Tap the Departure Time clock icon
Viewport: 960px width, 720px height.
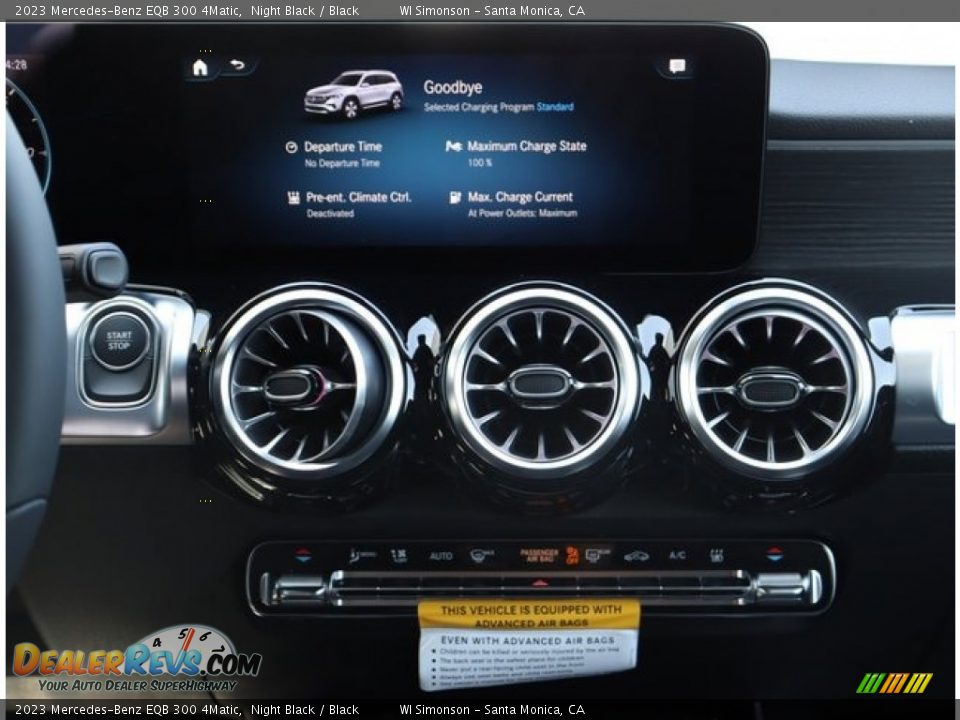point(291,147)
